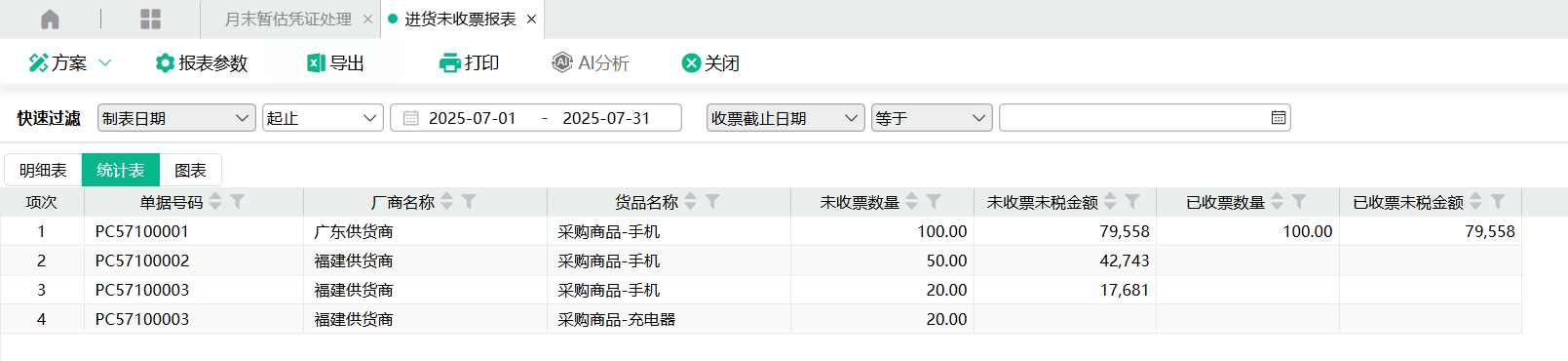Open the 制表日期 filter dropdown

click(x=176, y=118)
